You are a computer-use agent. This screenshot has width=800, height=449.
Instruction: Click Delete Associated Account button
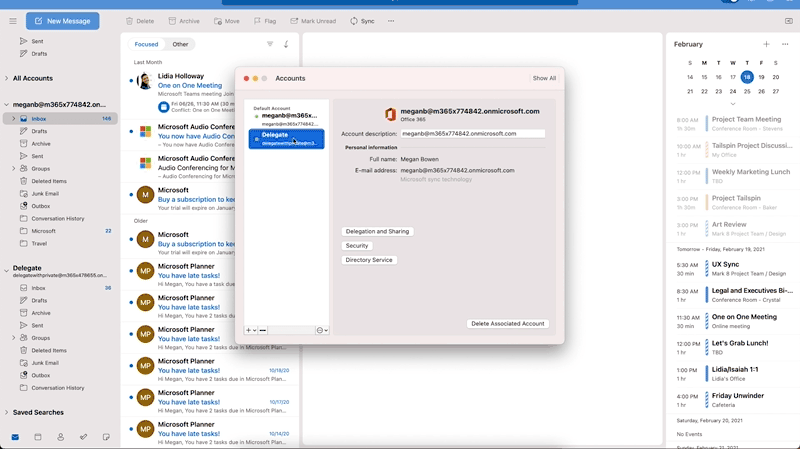coord(508,323)
